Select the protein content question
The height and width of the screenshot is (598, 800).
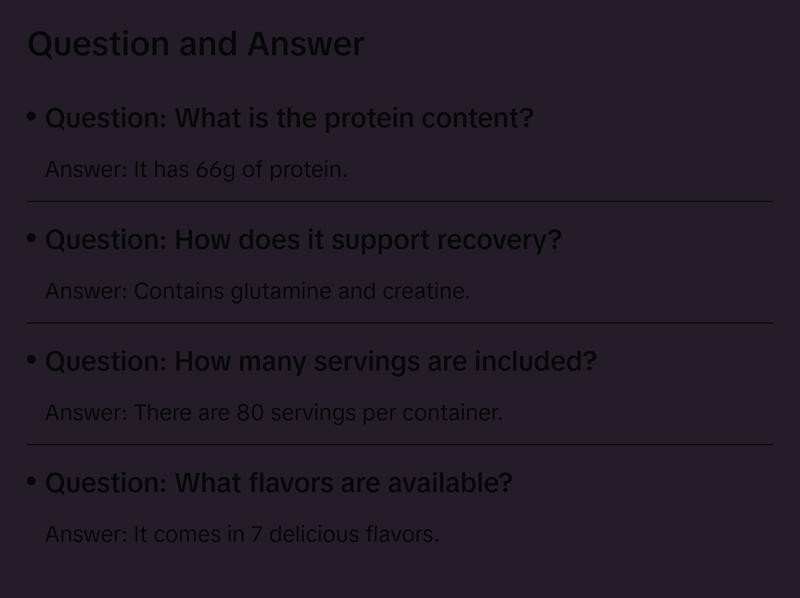coord(289,118)
